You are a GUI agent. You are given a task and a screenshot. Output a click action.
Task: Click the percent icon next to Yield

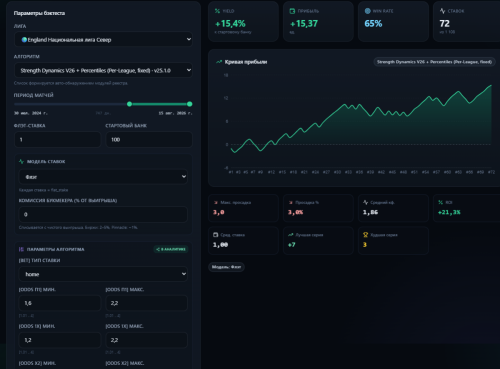217,11
